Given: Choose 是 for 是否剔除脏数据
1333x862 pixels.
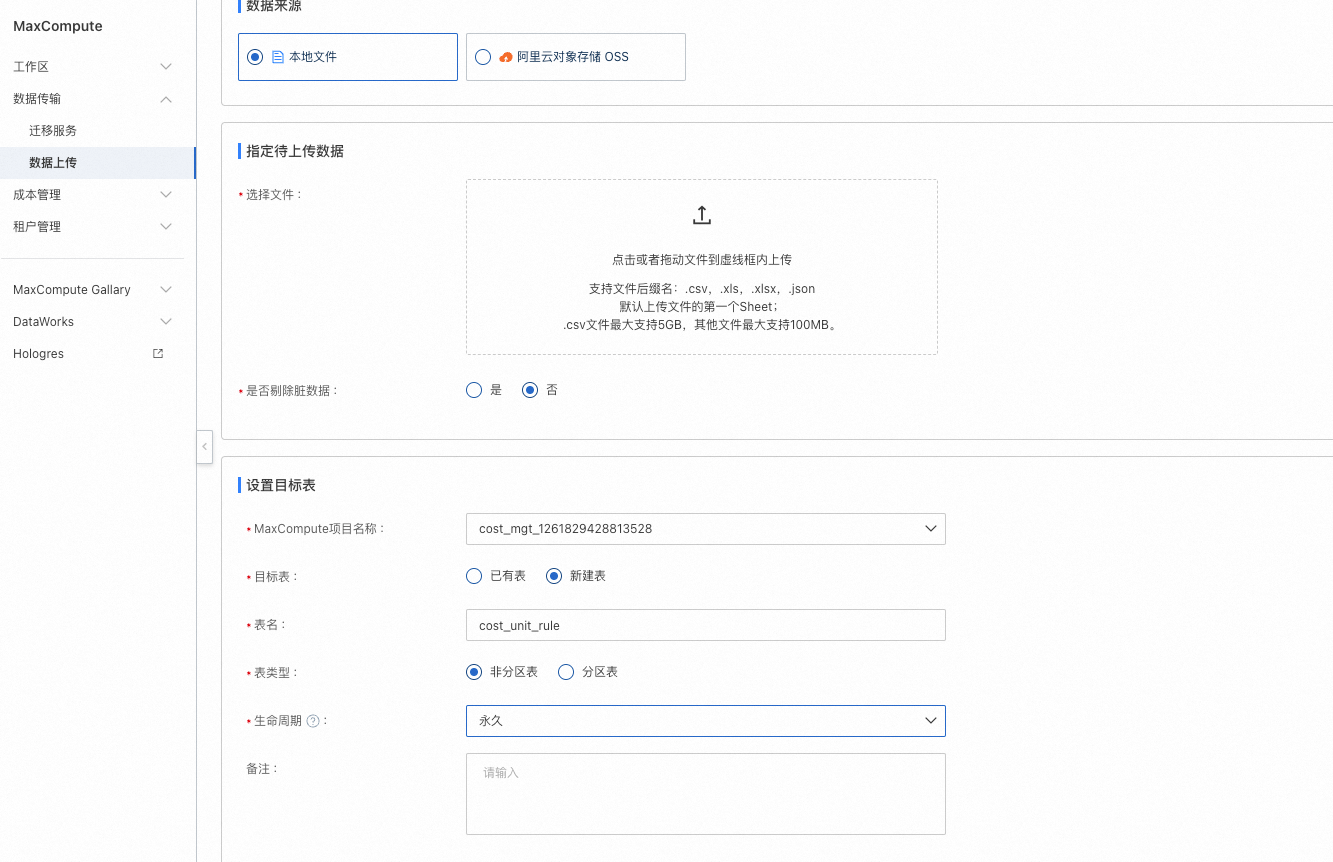Looking at the screenshot, I should (474, 390).
